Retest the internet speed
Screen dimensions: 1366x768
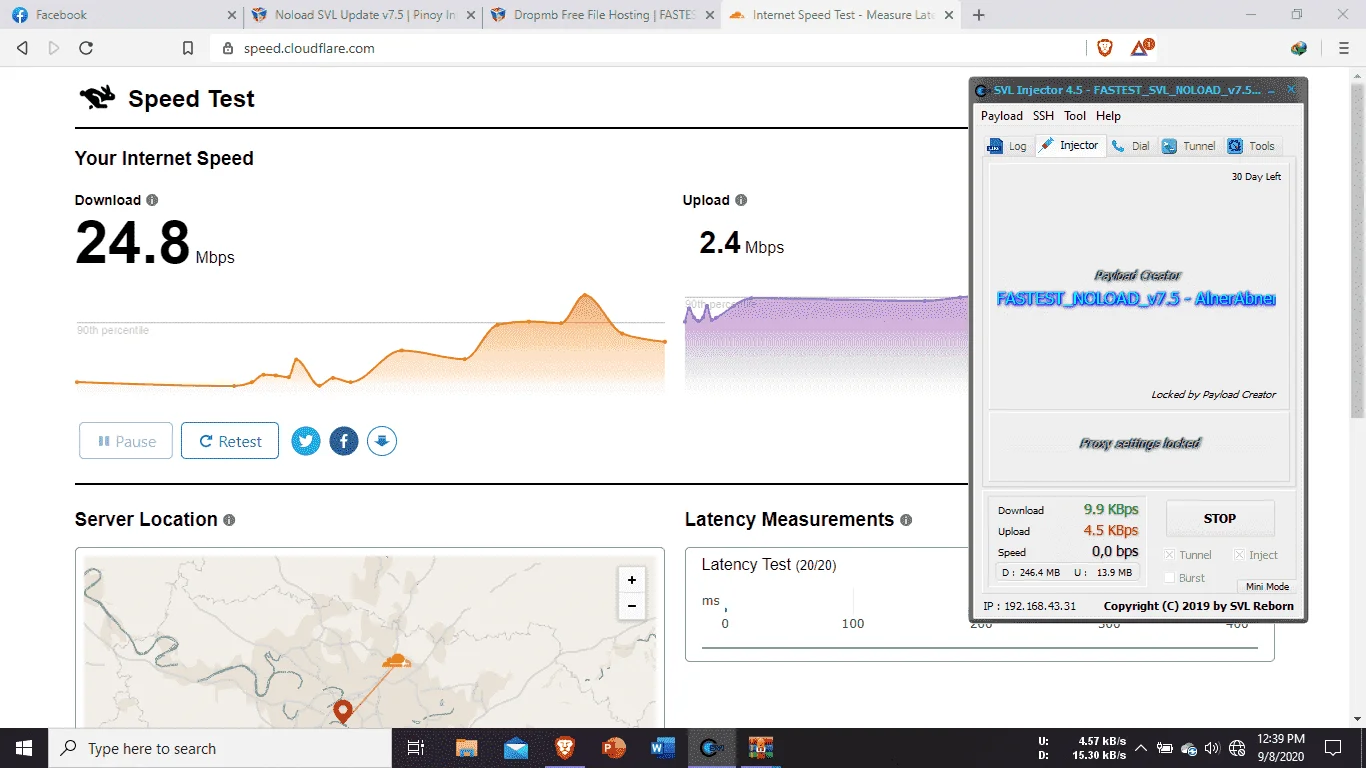pyautogui.click(x=230, y=441)
